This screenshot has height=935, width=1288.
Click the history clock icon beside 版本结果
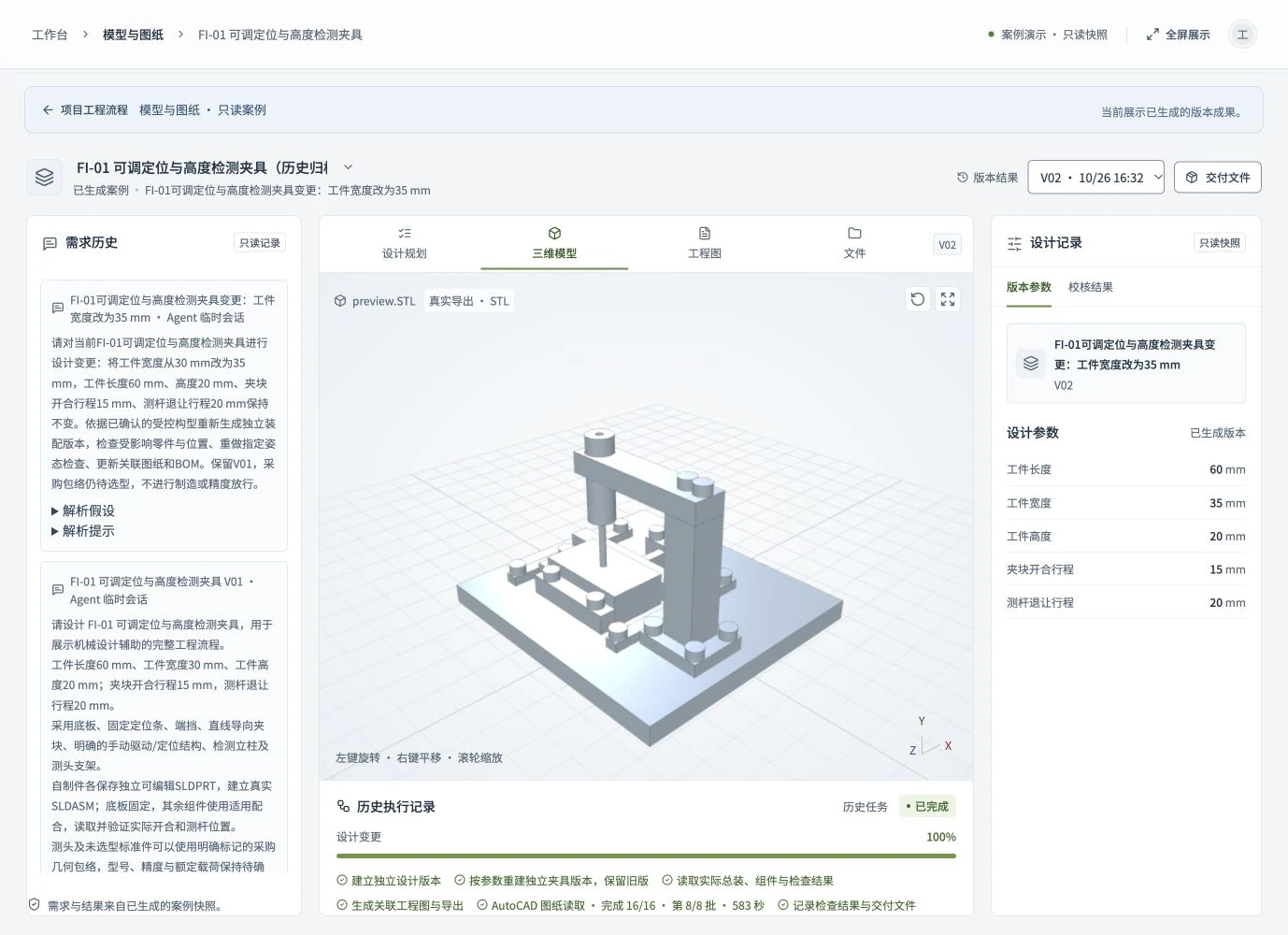(963, 178)
